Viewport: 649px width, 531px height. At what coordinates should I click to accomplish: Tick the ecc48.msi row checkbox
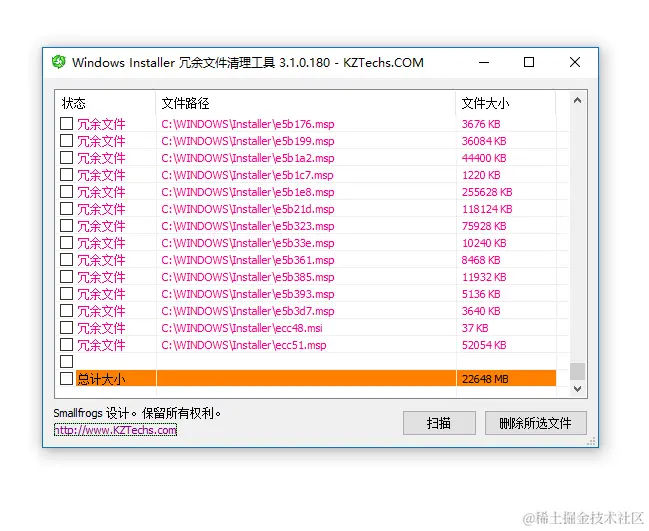tap(66, 327)
